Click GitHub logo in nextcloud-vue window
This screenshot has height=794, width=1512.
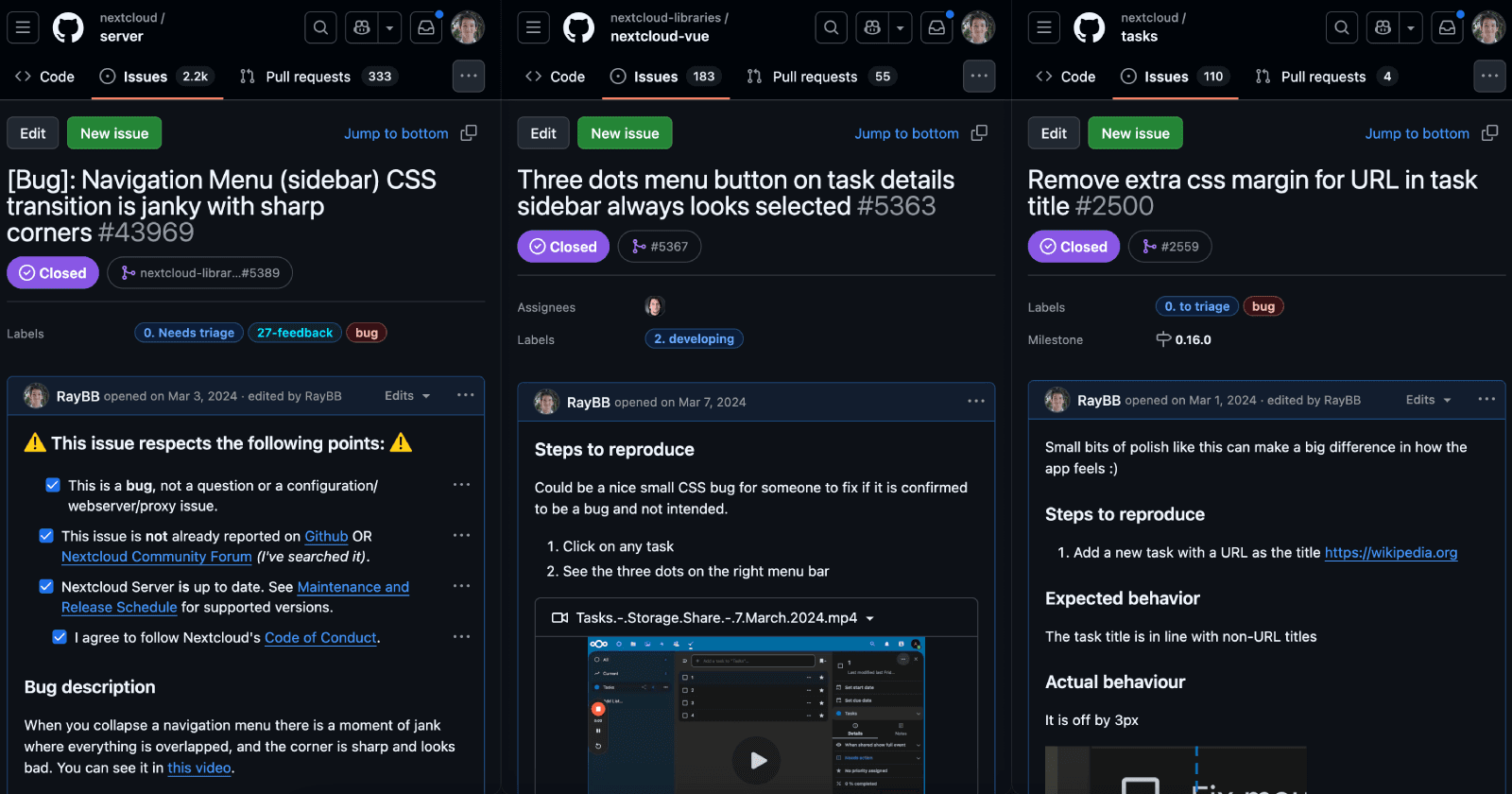point(578,27)
